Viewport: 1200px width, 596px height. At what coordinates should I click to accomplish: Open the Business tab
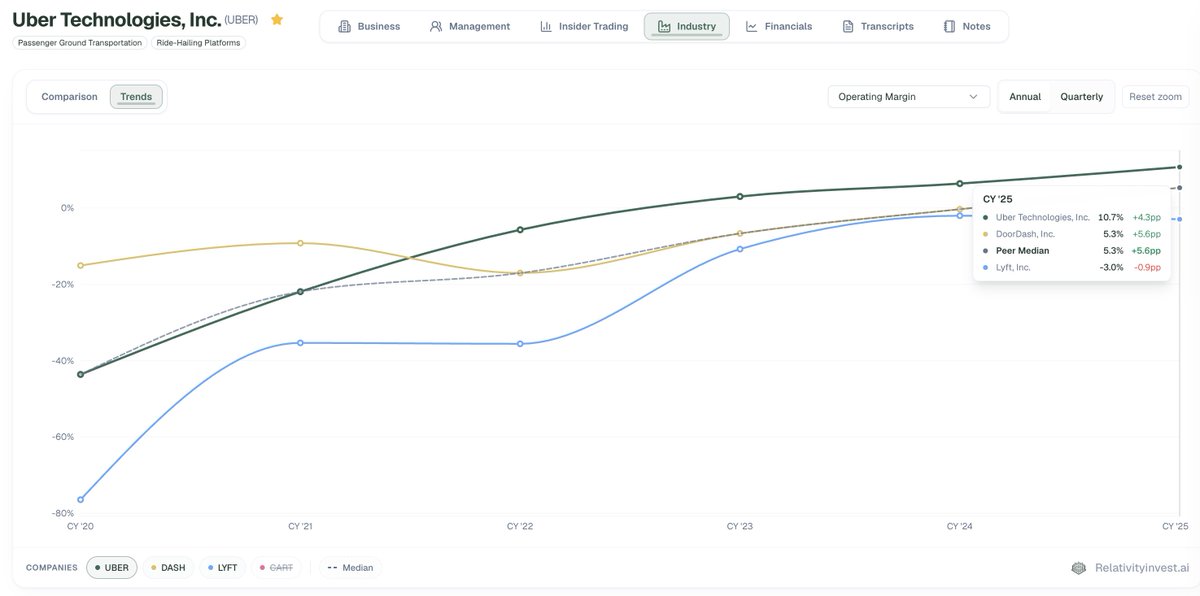pyautogui.click(x=369, y=26)
